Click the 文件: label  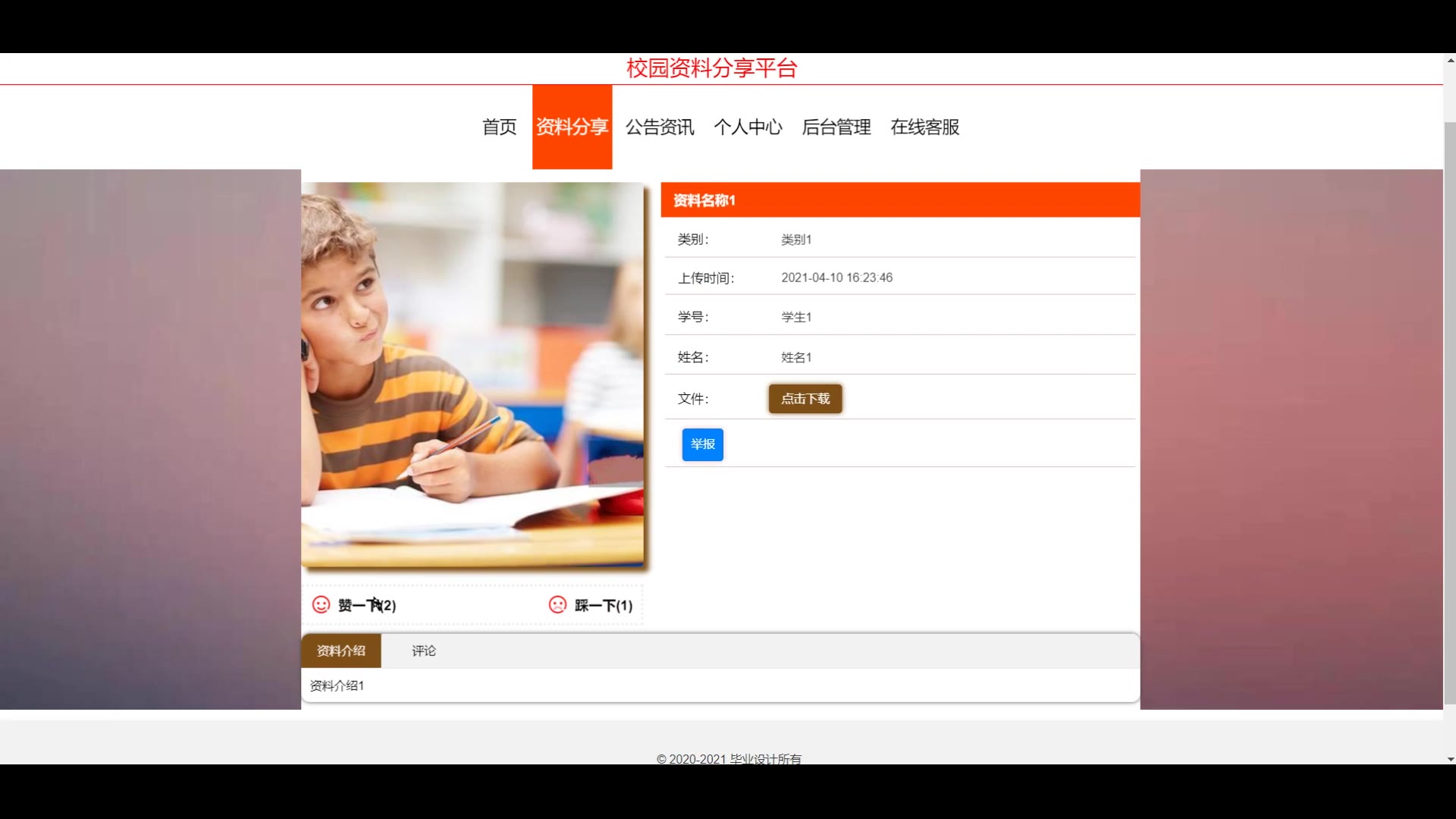click(693, 399)
